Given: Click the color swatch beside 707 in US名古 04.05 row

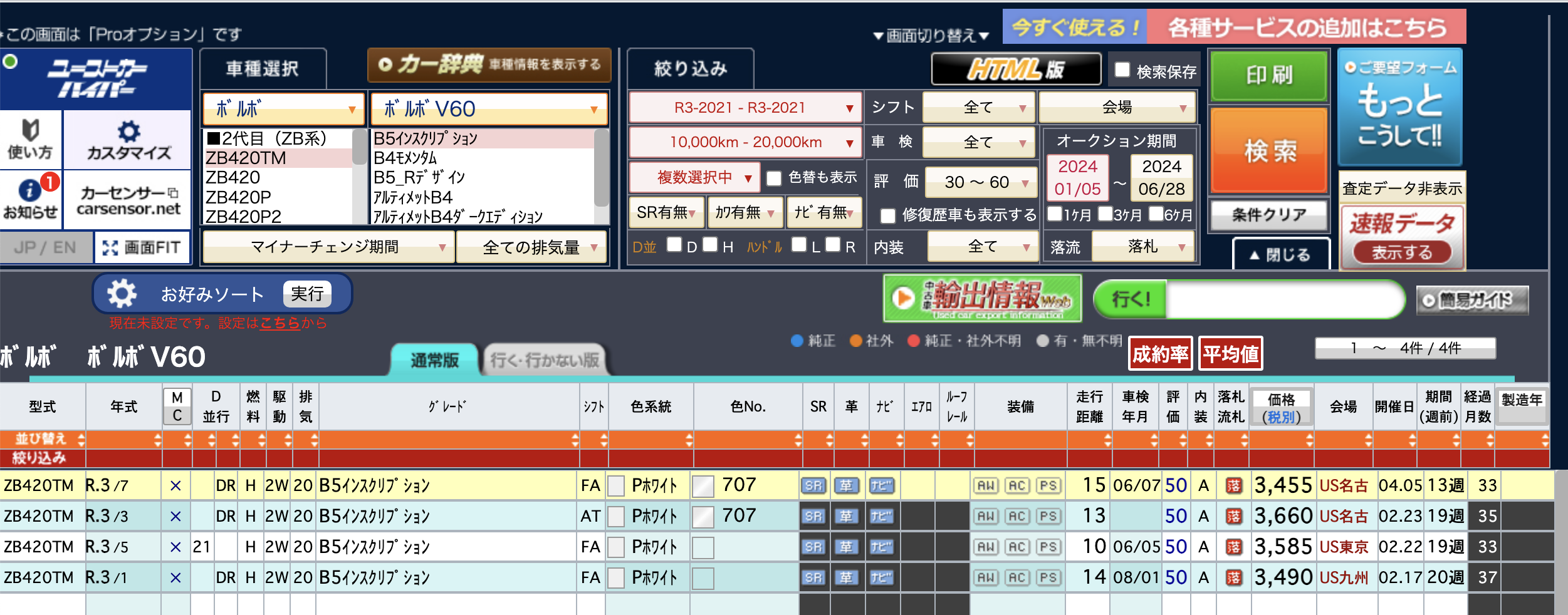Looking at the screenshot, I should [703, 487].
